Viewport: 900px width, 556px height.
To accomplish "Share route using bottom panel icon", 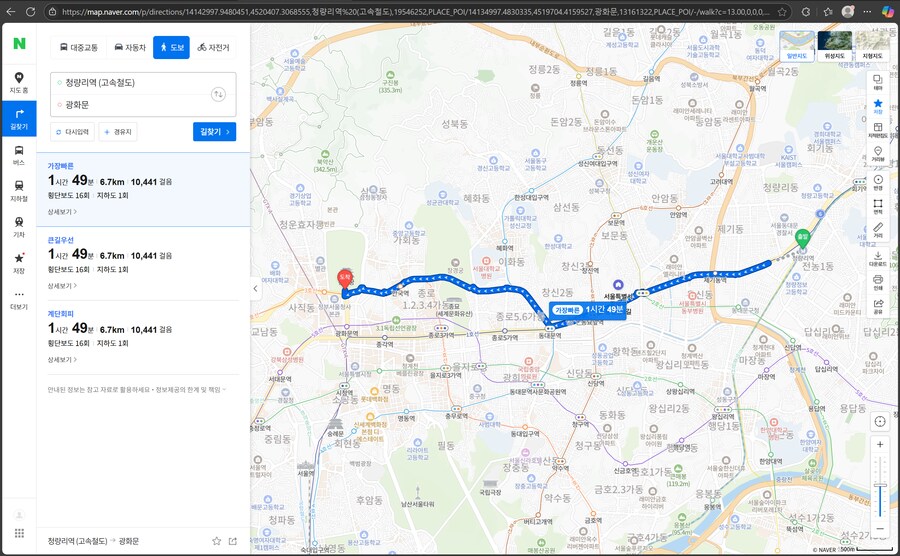I will click(x=232, y=541).
